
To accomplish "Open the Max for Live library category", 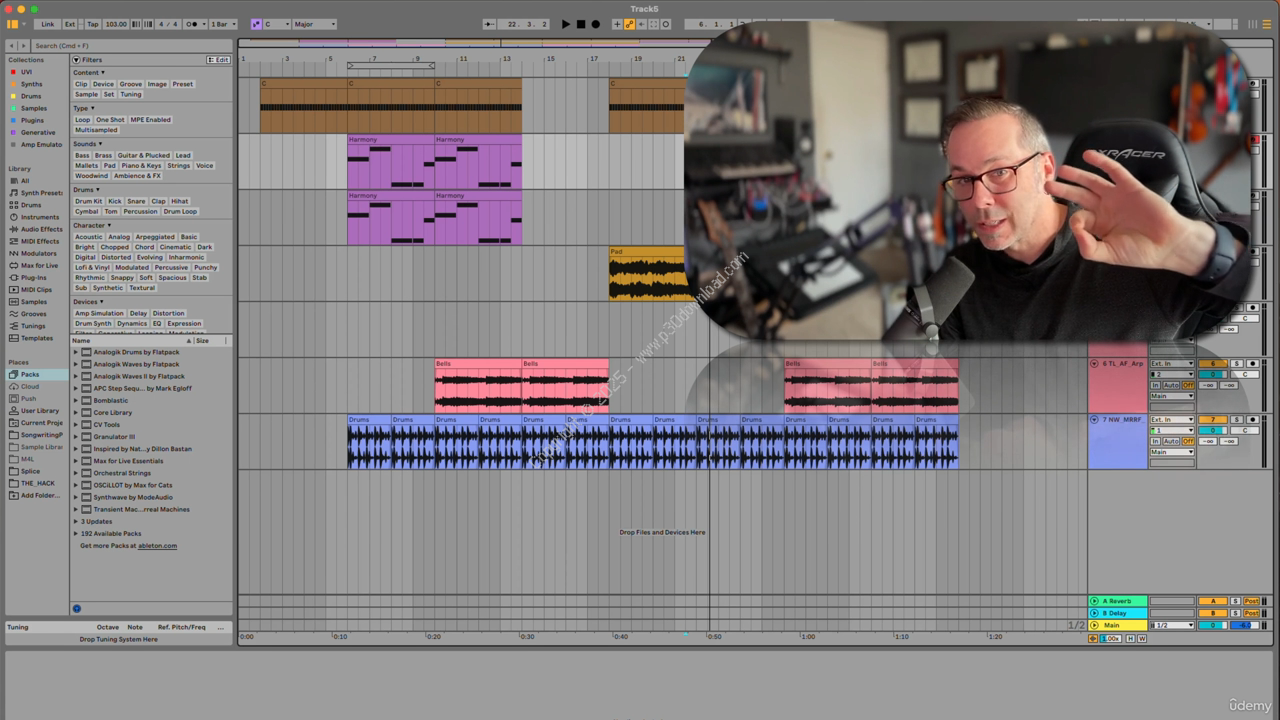I will 39,265.
